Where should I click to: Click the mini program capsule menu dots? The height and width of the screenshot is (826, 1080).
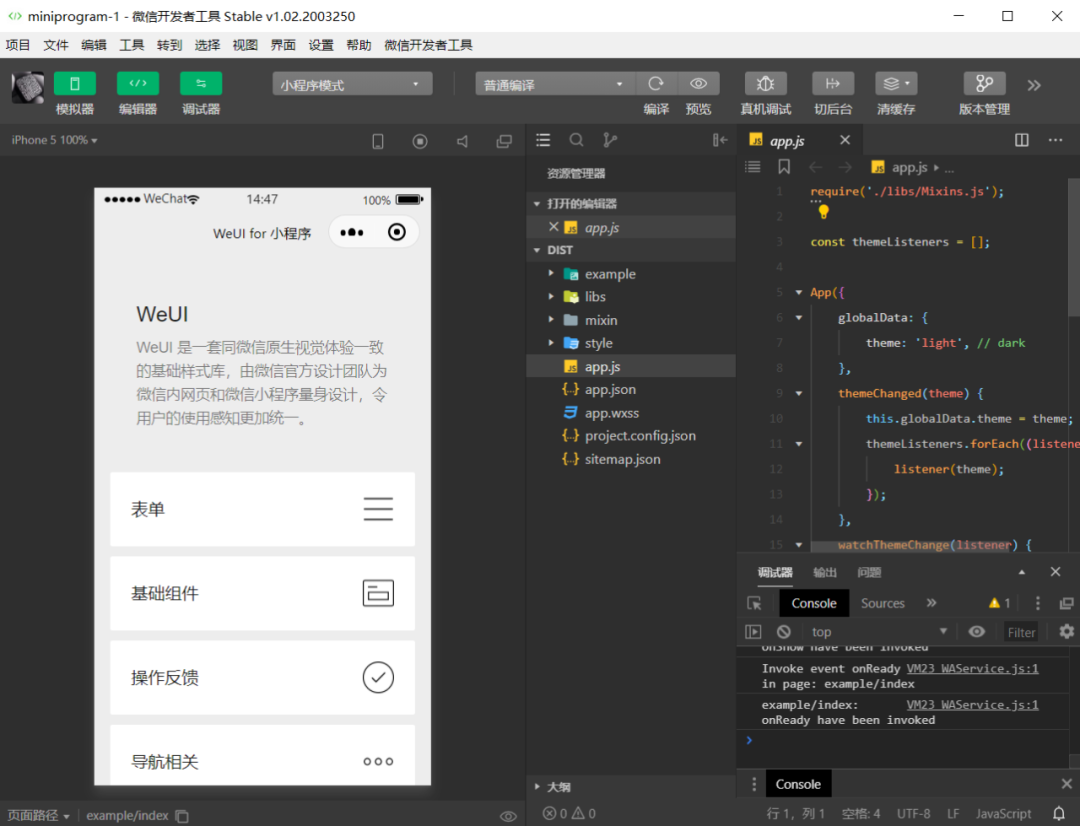click(352, 232)
